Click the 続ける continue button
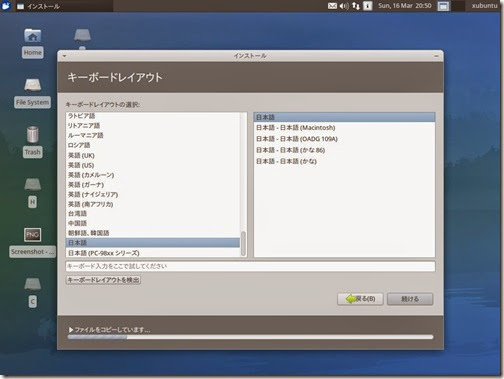Image resolution: width=504 pixels, height=379 pixels. click(x=410, y=299)
